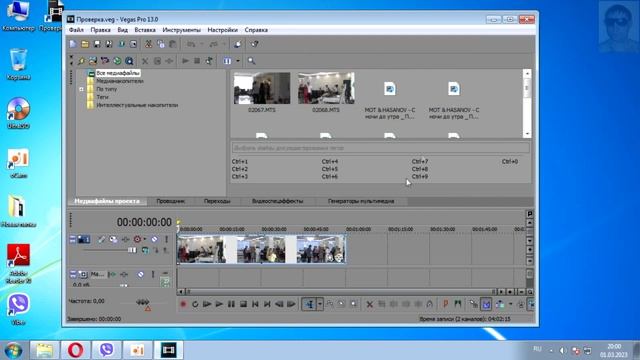
Task: Click Play From Start in transport bar
Action: (x=207, y=304)
